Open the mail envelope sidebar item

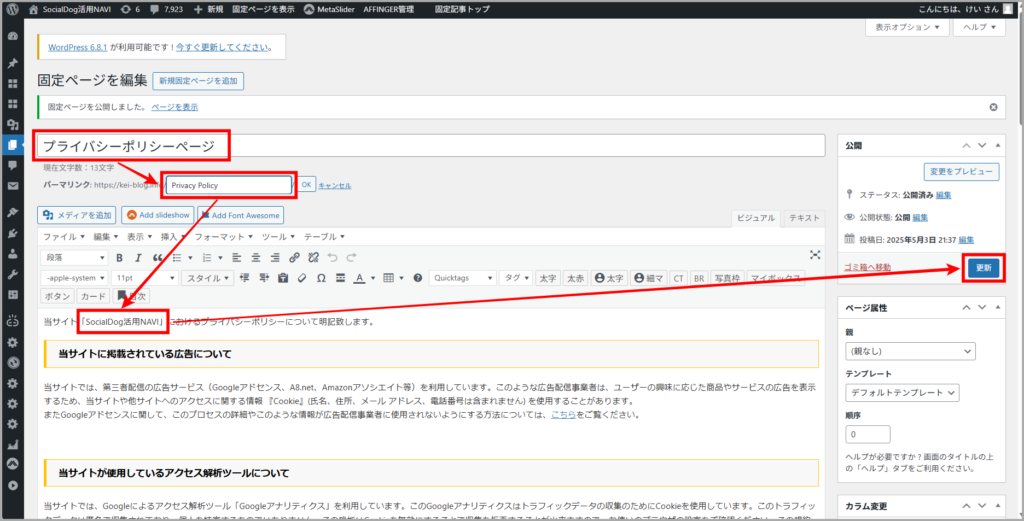tap(12, 186)
